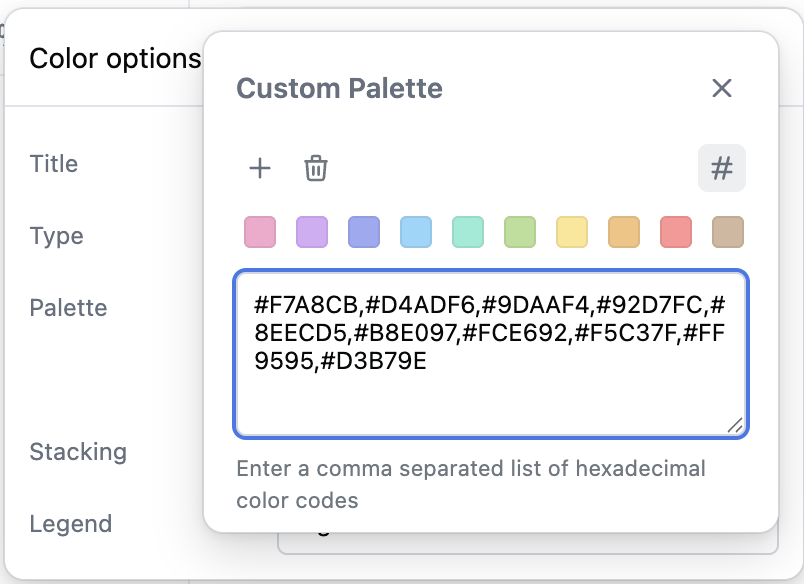804x584 pixels.
Task: Select the light sky blue swatch
Action: 416,232
